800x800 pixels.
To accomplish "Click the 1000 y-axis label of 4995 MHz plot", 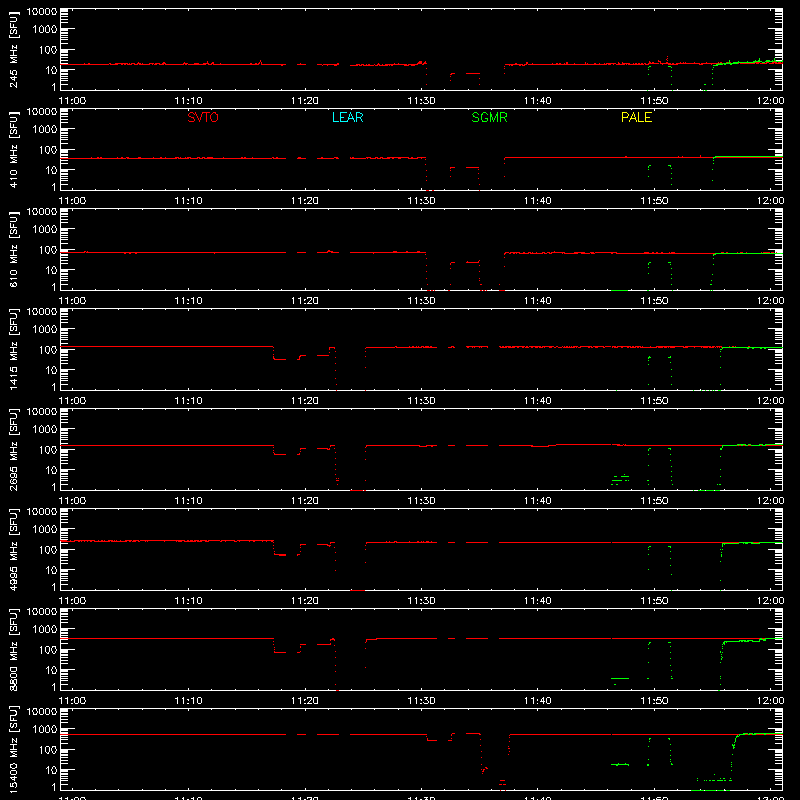I will [x=45, y=530].
